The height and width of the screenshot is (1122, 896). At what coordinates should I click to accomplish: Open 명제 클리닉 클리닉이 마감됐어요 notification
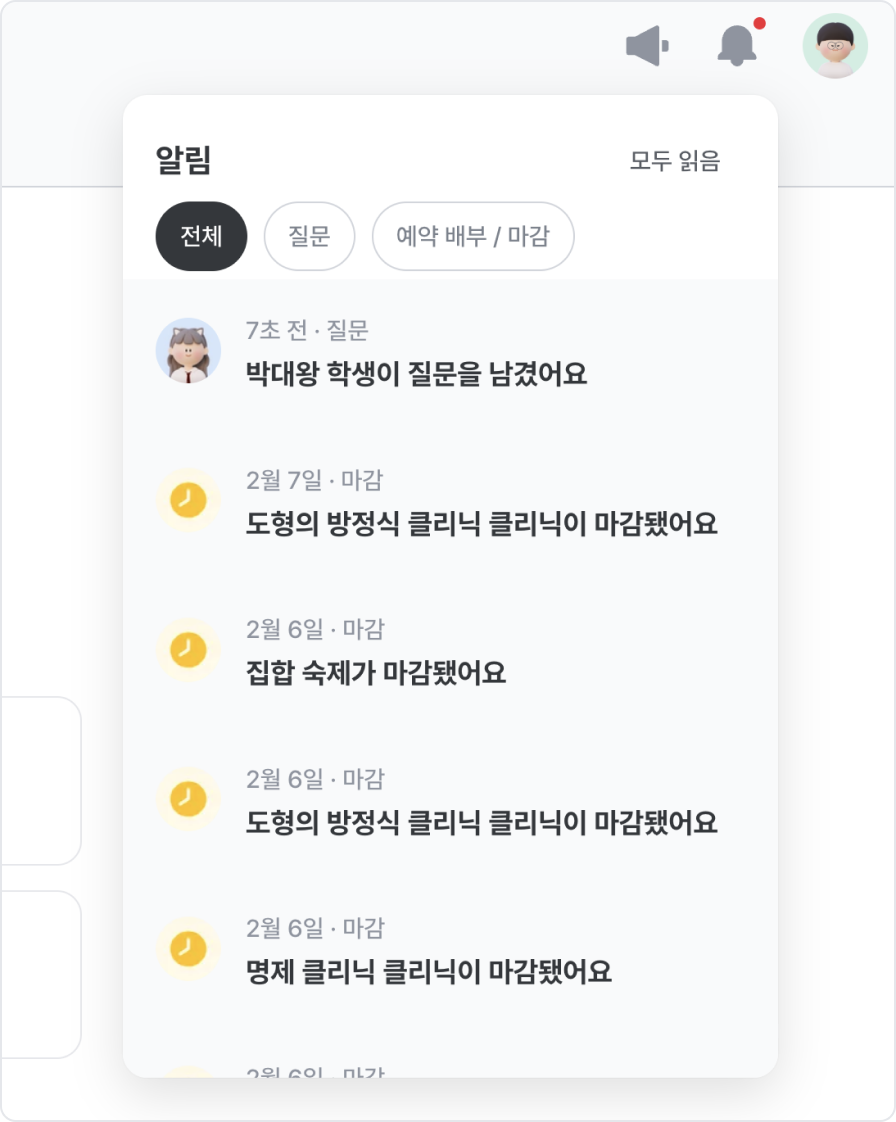click(450, 951)
